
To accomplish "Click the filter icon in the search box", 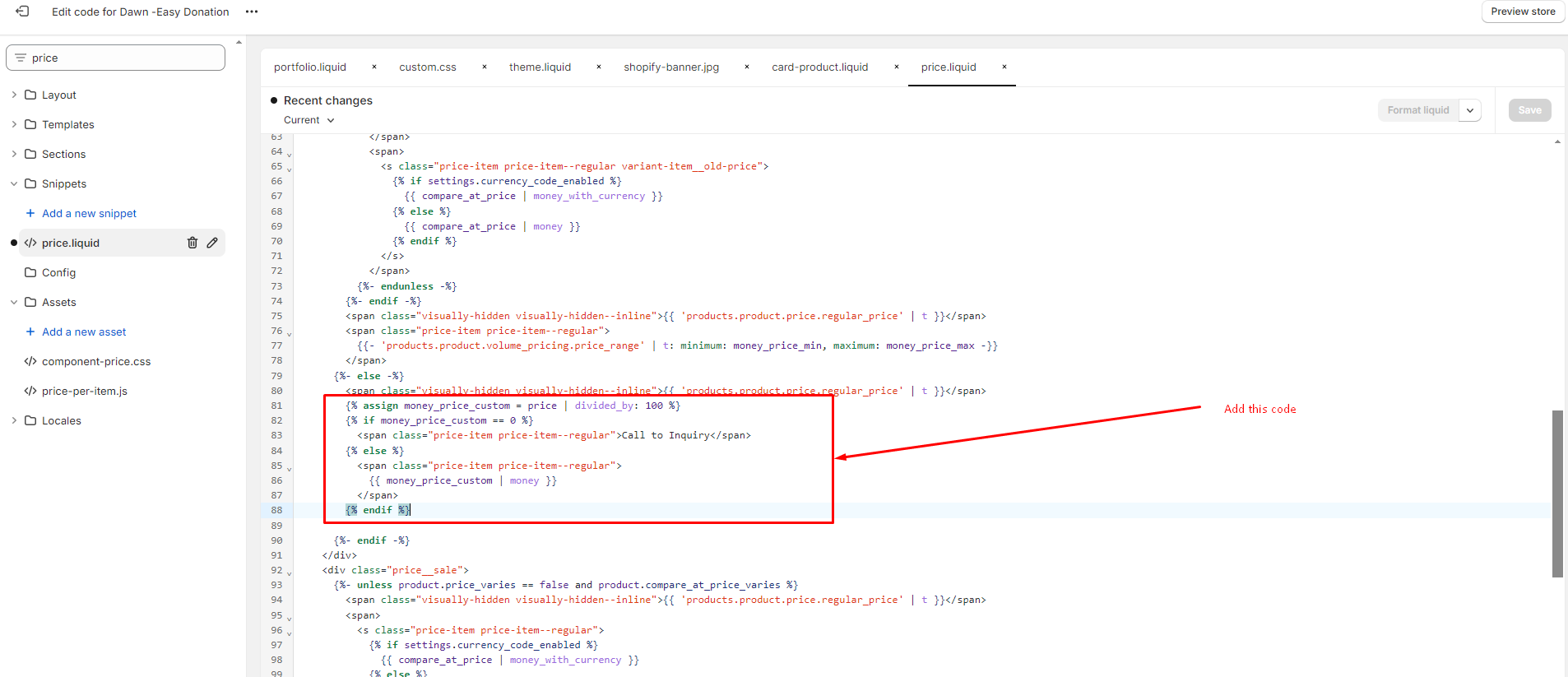I will tap(21, 58).
